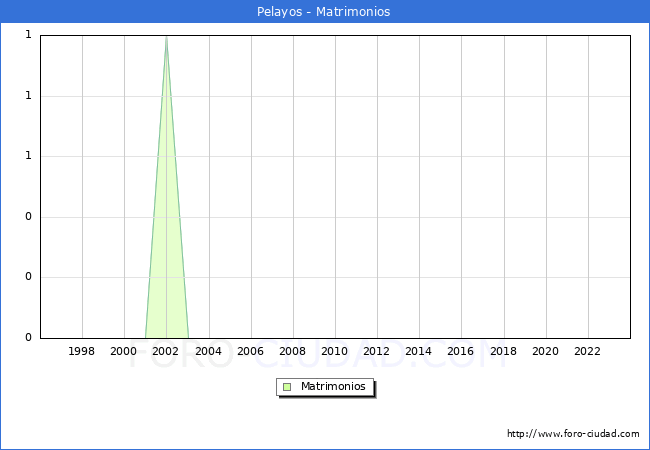Click the green Matrimonios legend swatch
This screenshot has height=450, width=650.
point(287,387)
